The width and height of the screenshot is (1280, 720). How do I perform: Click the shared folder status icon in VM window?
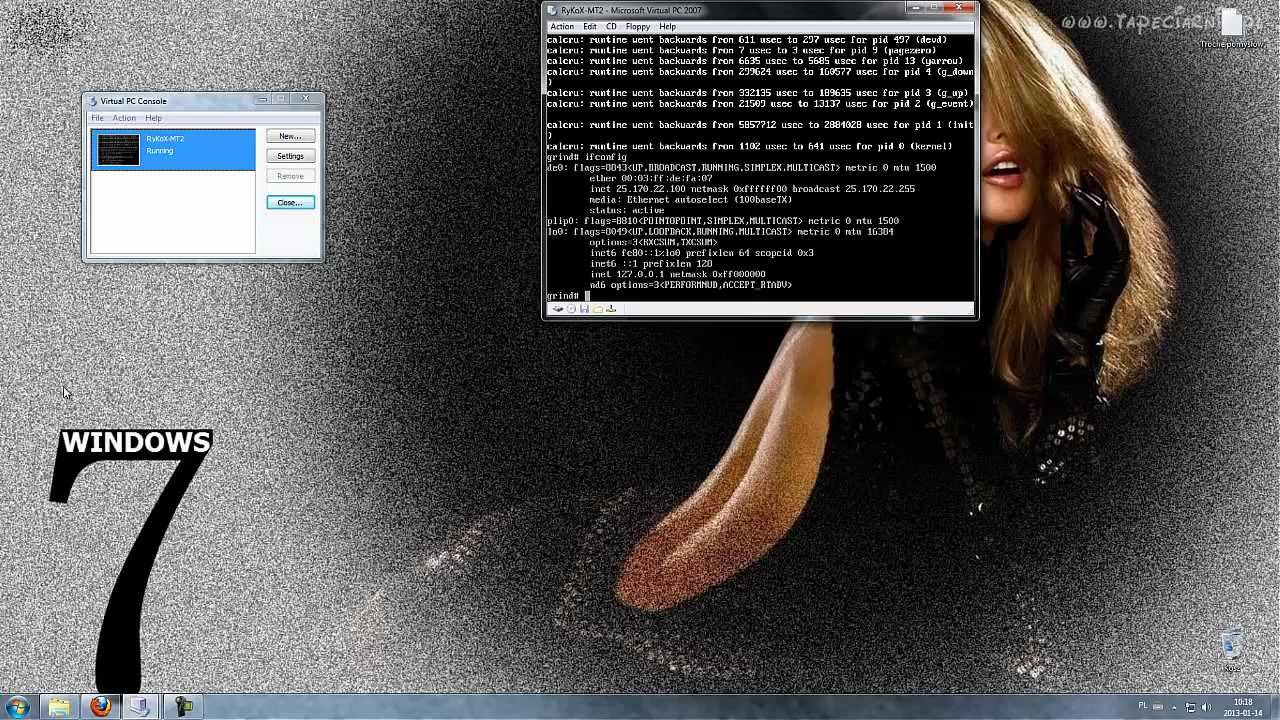pos(598,309)
